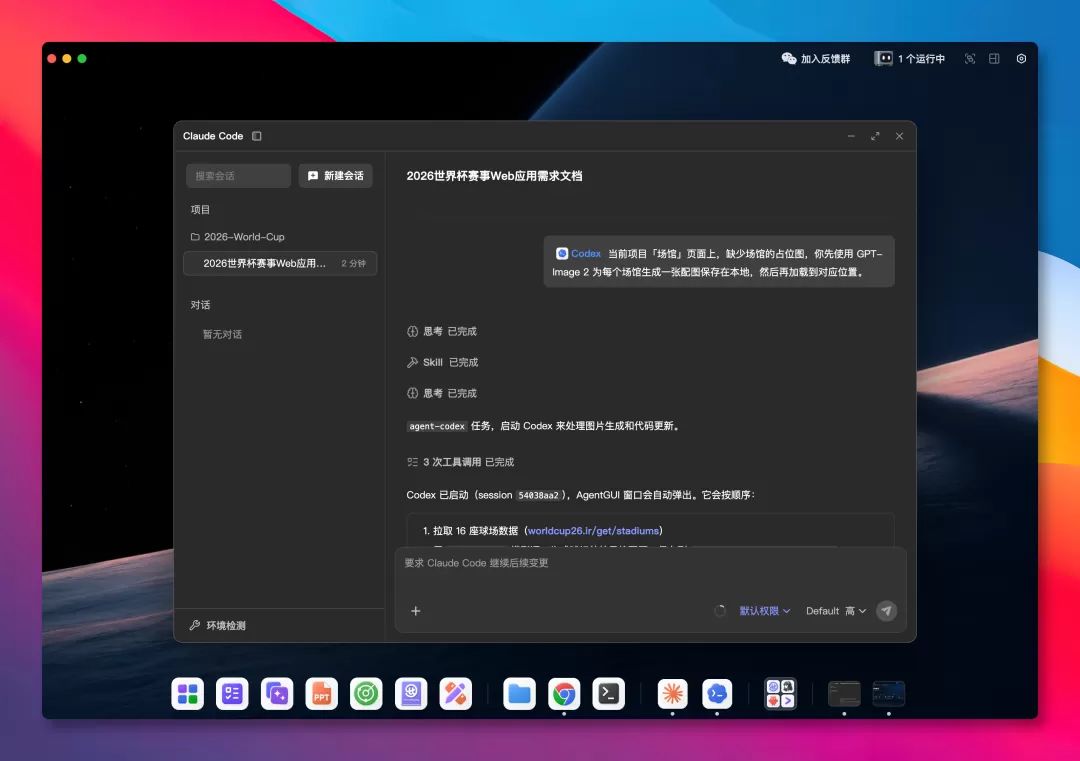
Task: Open the blue folder in the dock
Action: point(519,694)
